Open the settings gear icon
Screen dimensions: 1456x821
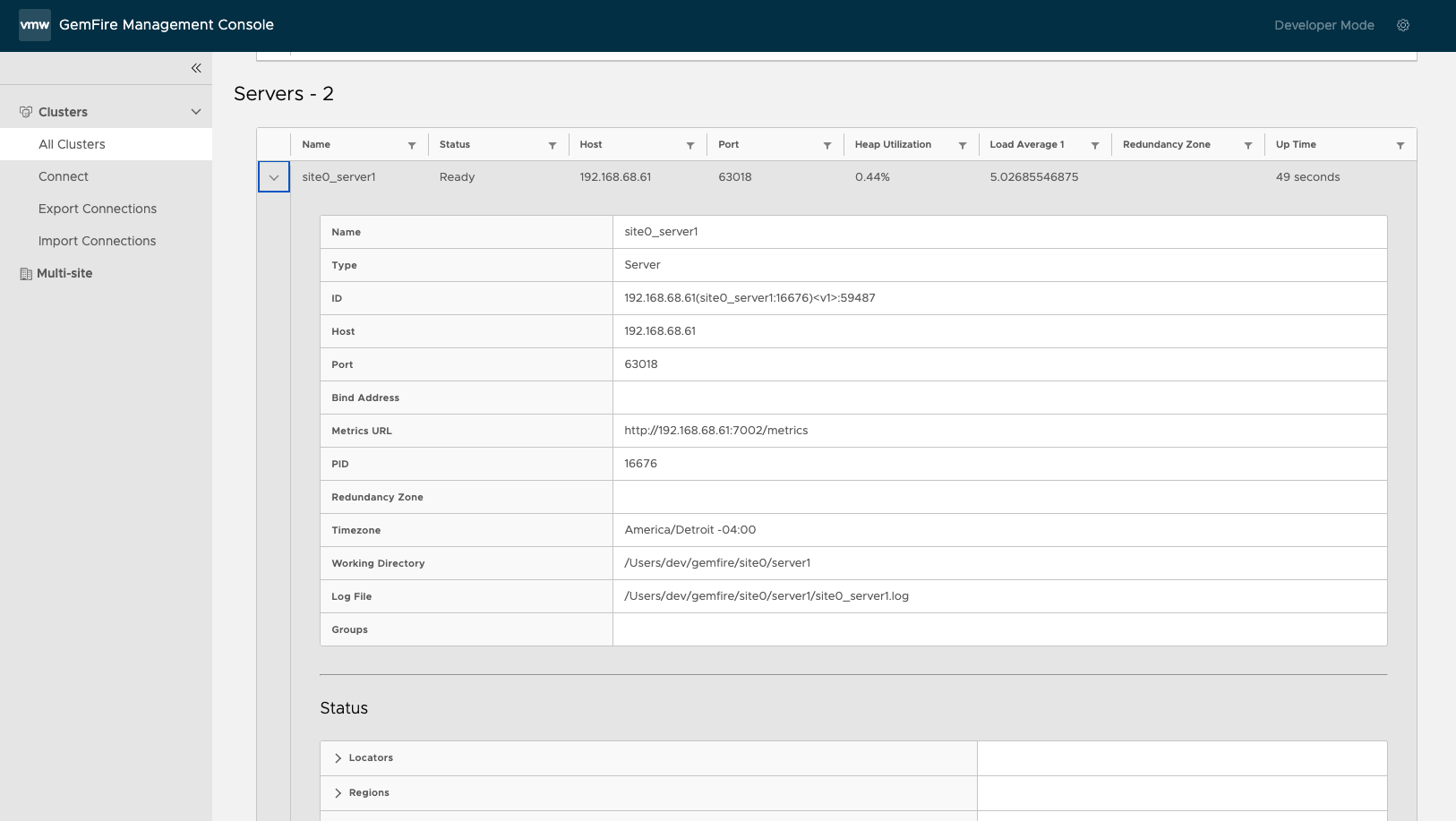tap(1403, 25)
